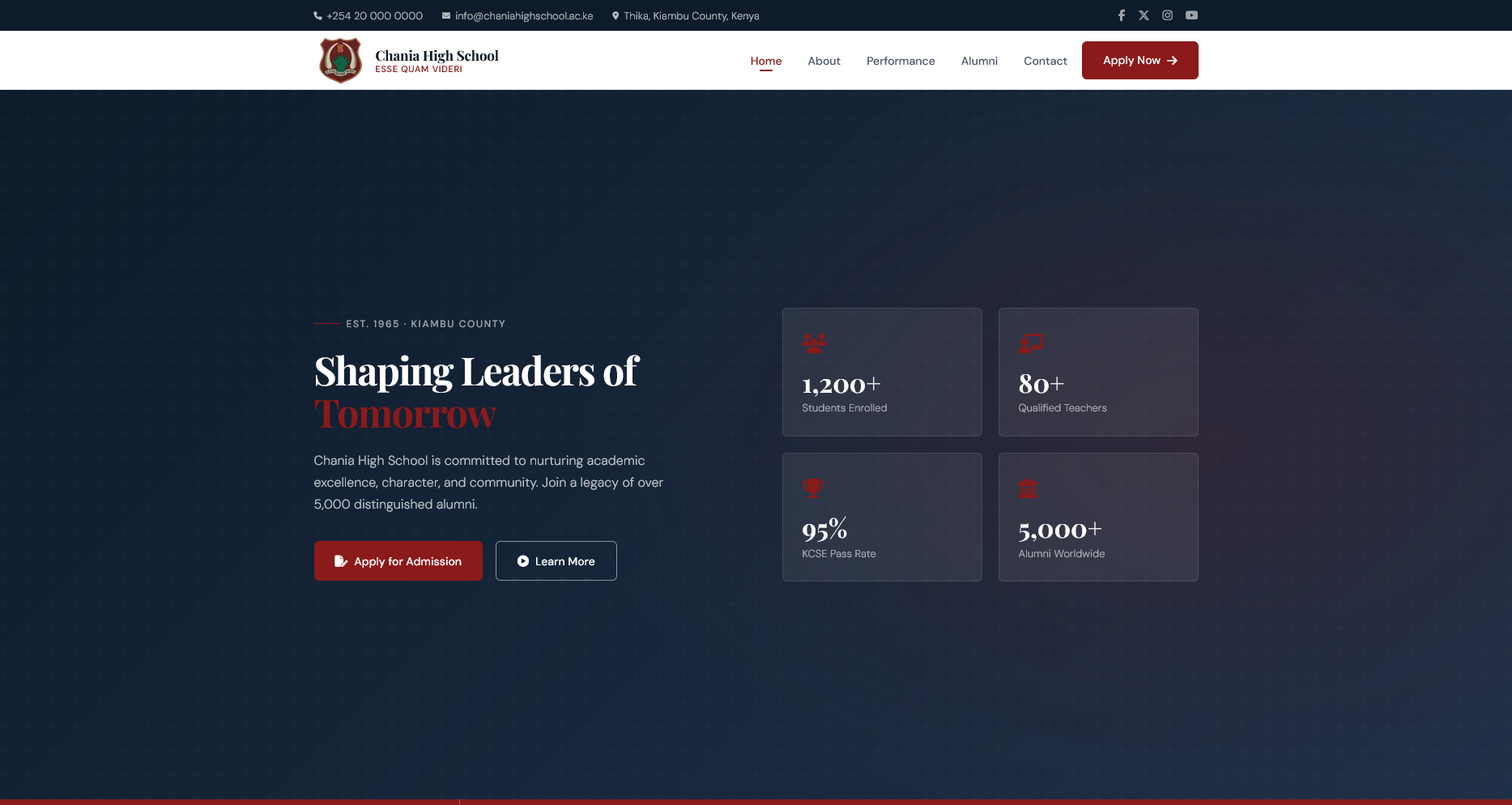Click the Apply Now button
The width and height of the screenshot is (1512, 805).
point(1139,60)
